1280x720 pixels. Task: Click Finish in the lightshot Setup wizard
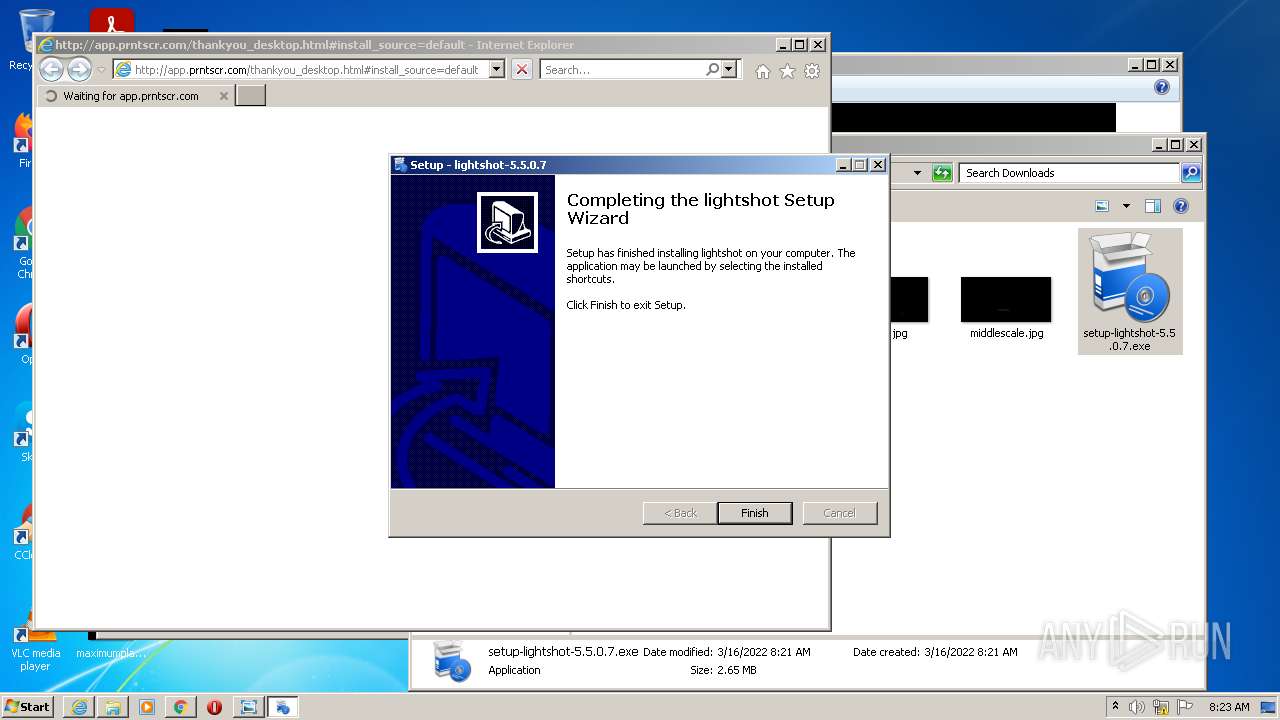(755, 513)
